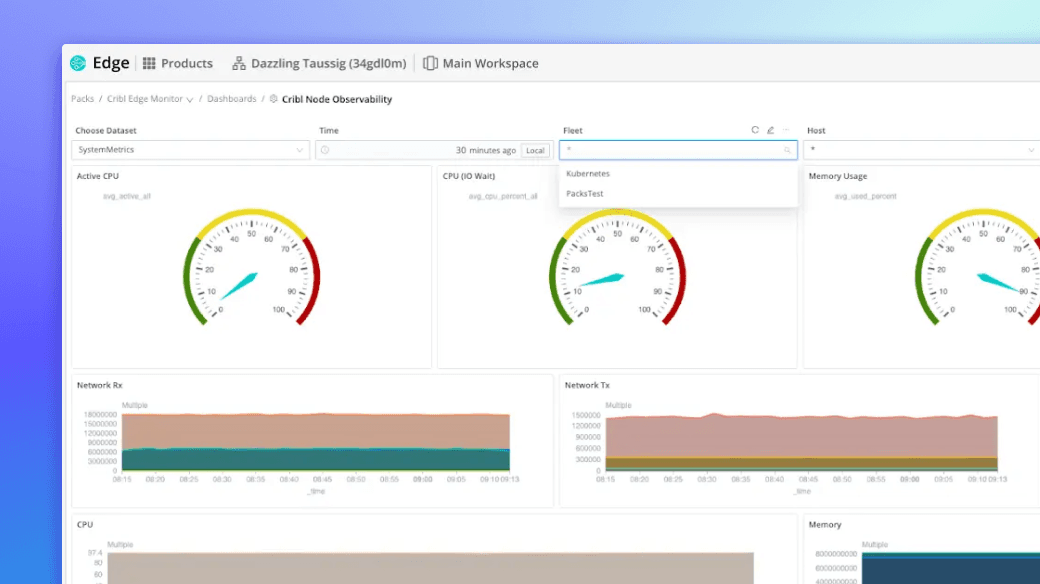Click the clock icon in the Time field
This screenshot has height=584, width=1040.
(324, 149)
